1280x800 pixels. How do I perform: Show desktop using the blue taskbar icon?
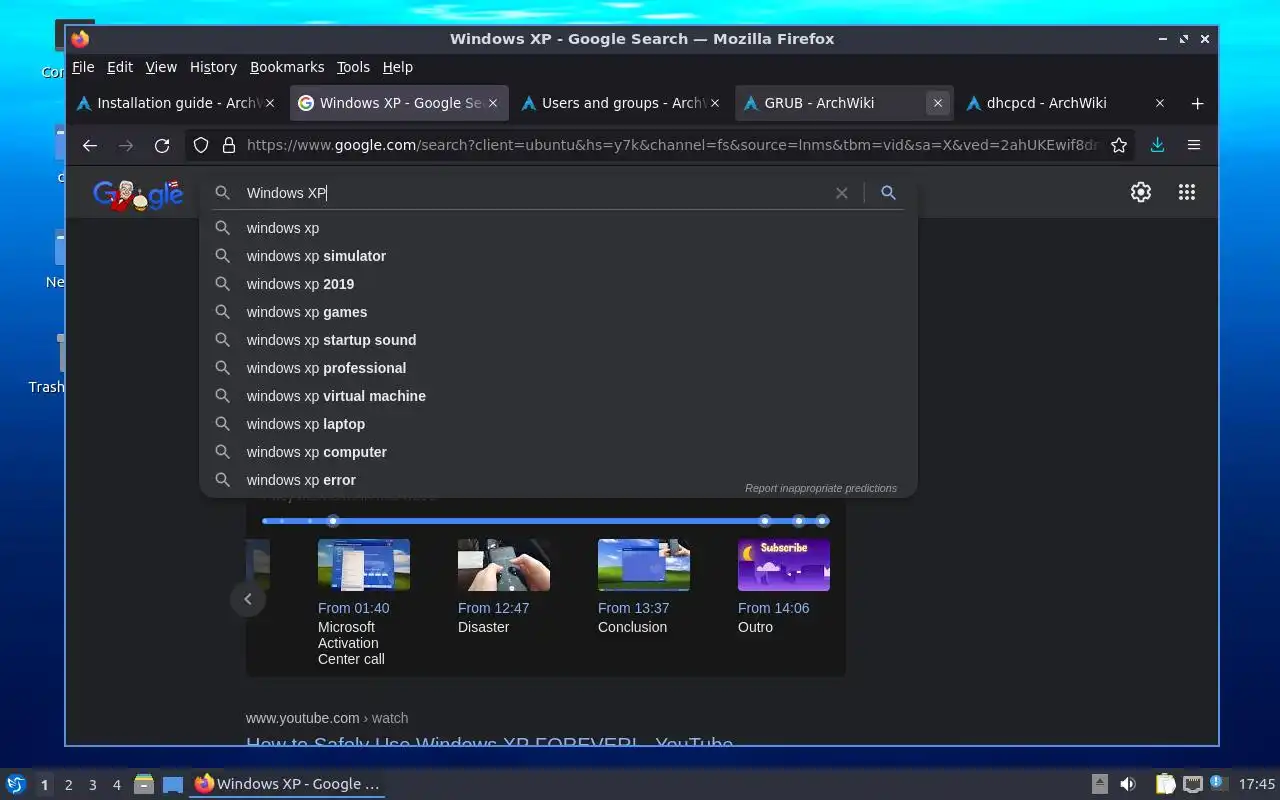click(173, 784)
